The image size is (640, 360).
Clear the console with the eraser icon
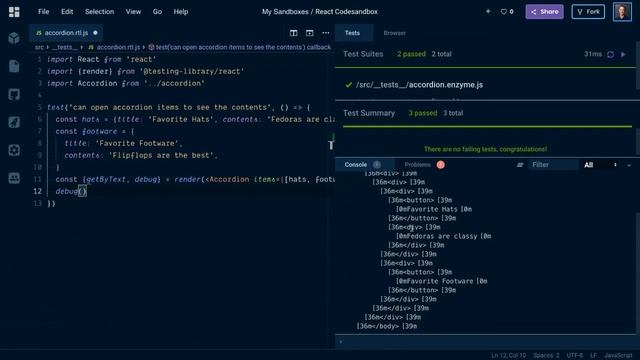click(x=520, y=165)
